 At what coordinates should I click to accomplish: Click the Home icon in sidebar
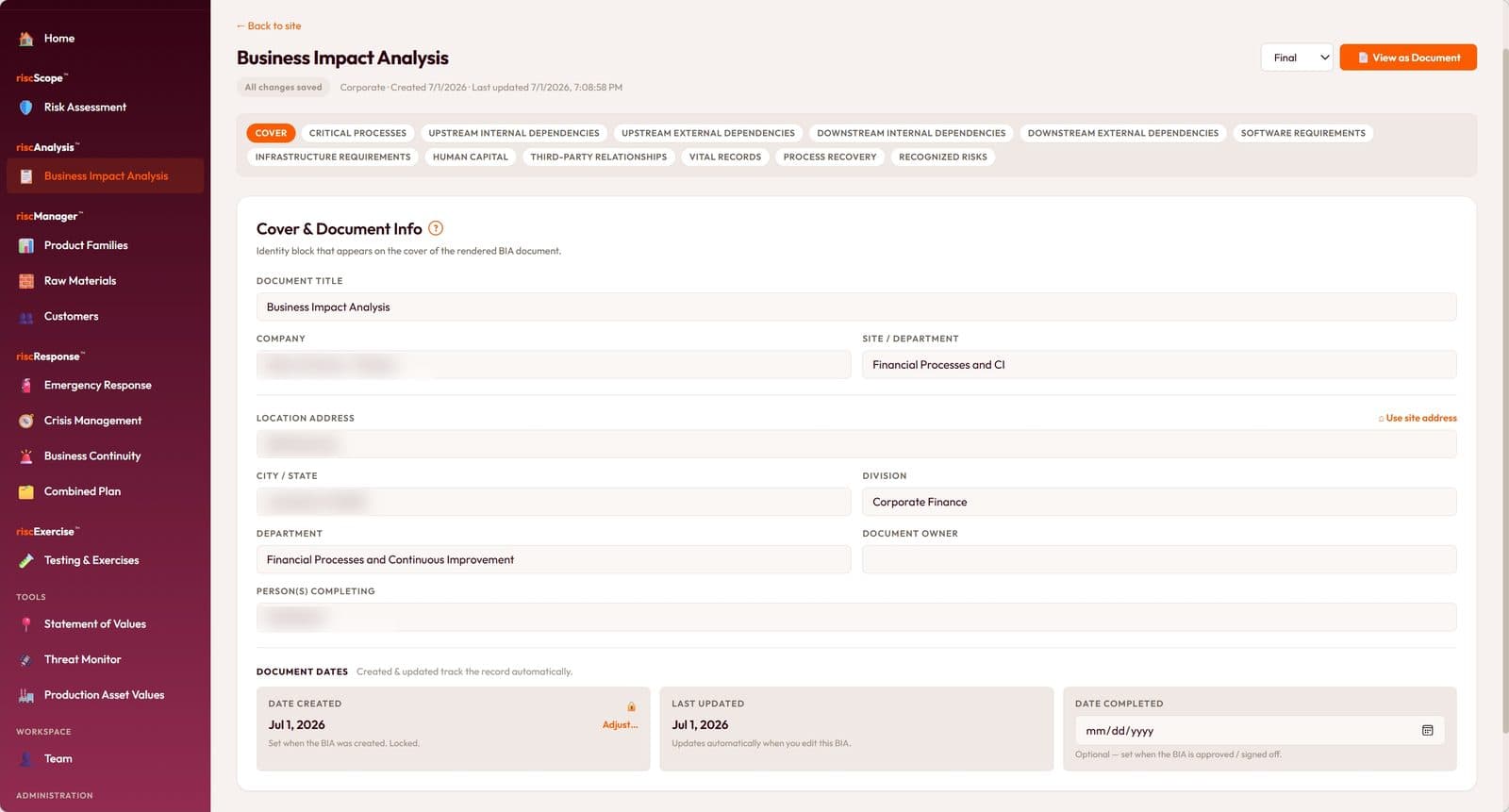coord(26,39)
